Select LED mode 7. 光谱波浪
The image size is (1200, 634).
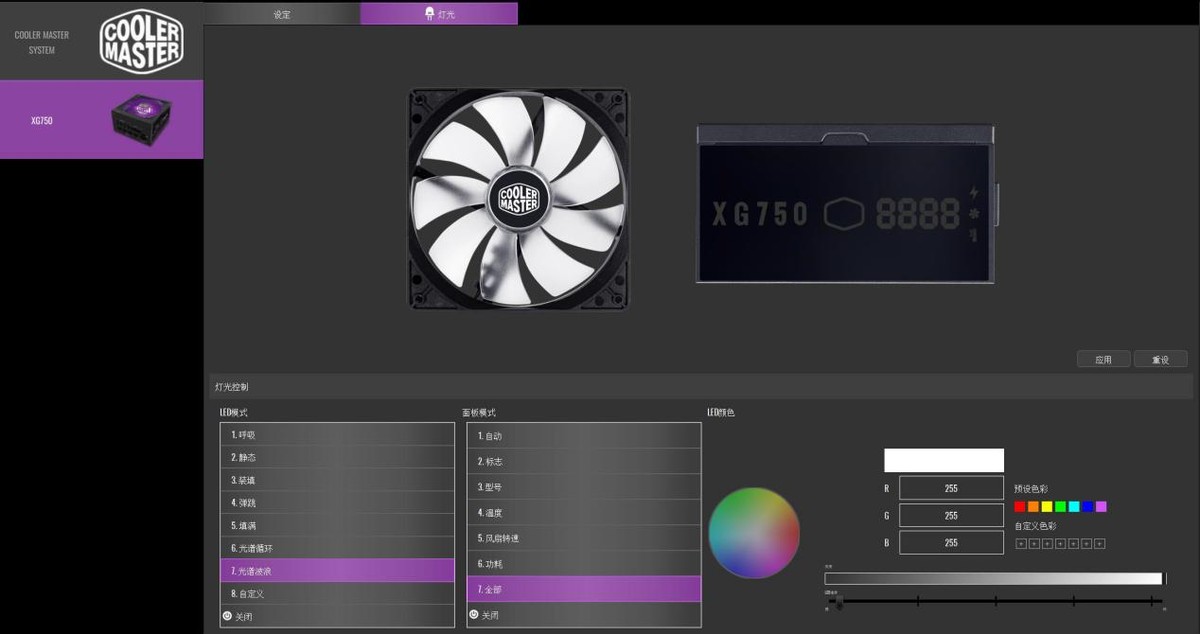click(x=337, y=571)
